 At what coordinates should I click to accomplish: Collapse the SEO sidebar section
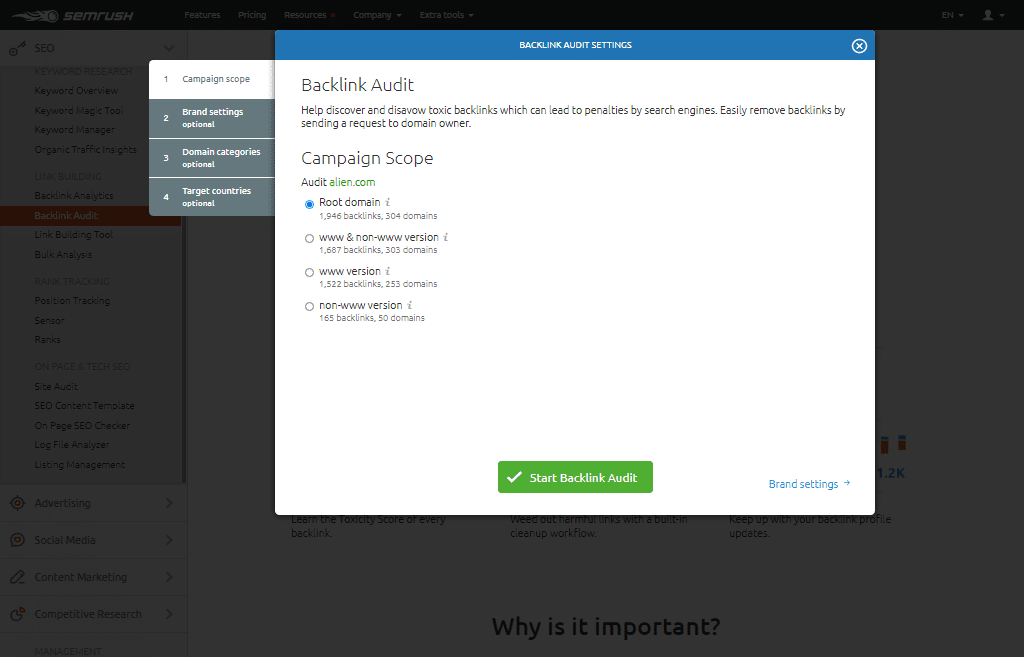click(x=168, y=47)
